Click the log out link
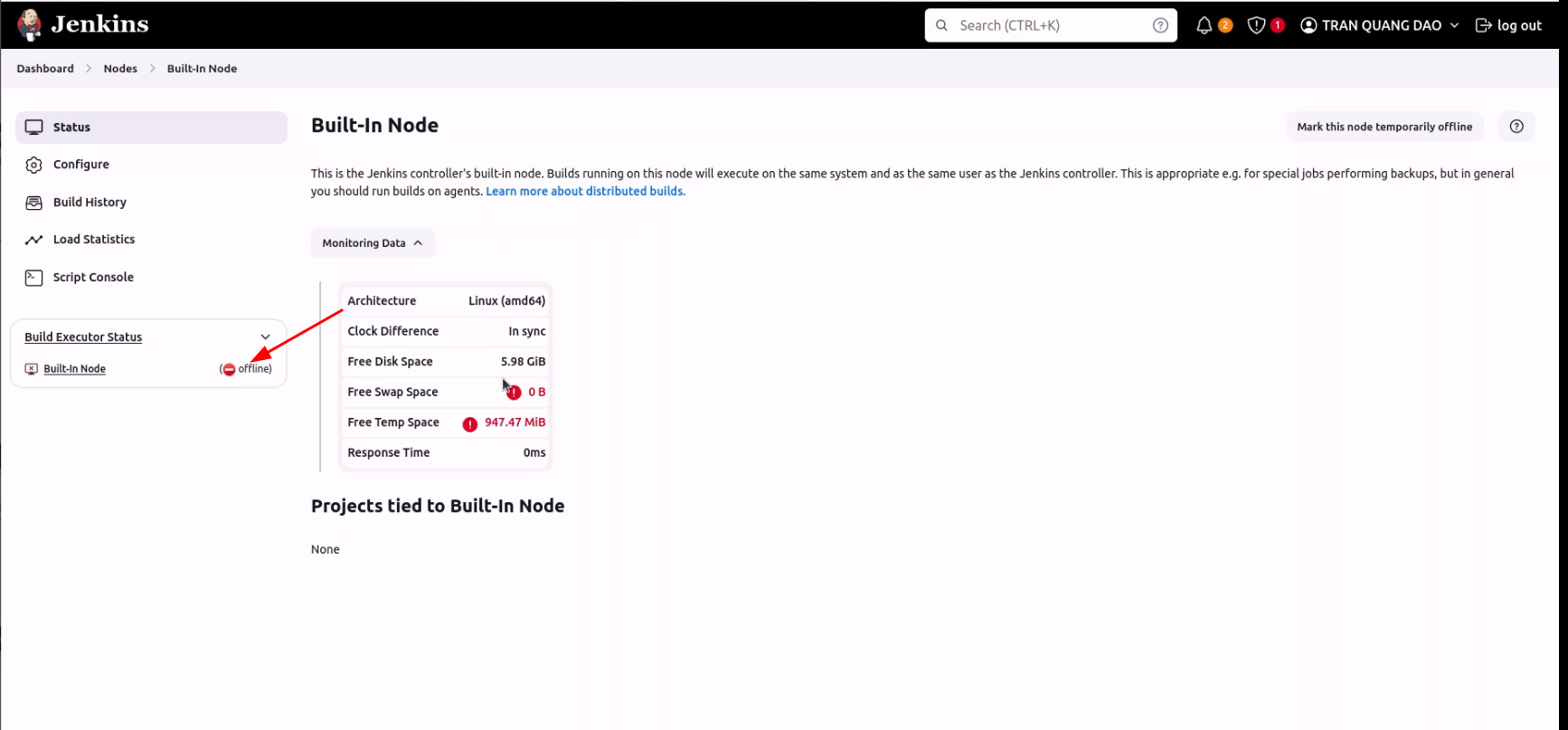 point(1508,25)
